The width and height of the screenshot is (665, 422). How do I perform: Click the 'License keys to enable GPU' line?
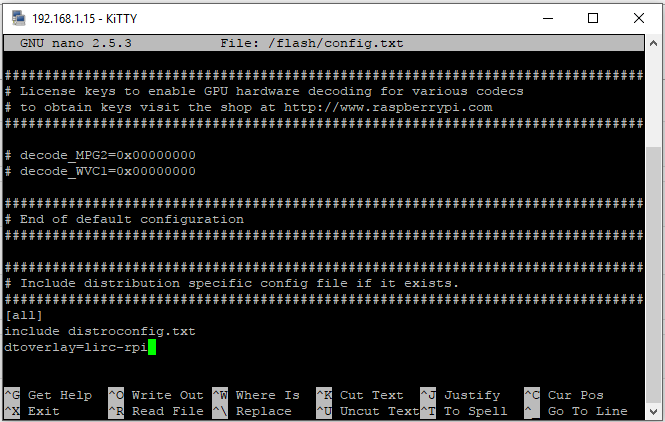(264, 92)
